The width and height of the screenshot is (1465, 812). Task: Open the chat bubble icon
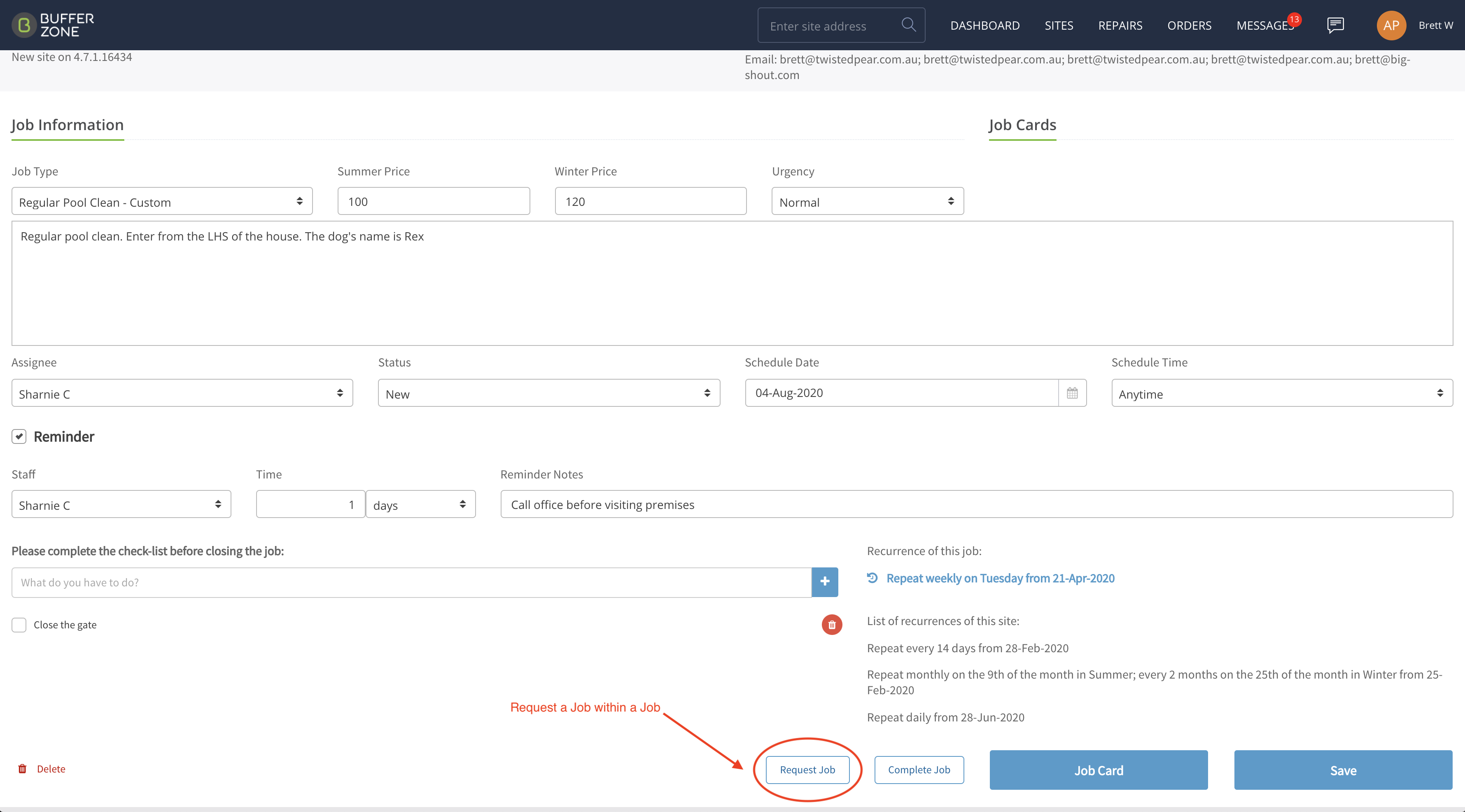(1335, 25)
